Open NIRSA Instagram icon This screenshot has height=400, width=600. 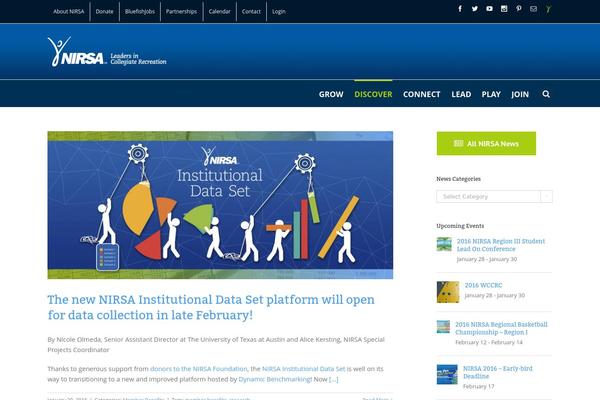click(504, 9)
